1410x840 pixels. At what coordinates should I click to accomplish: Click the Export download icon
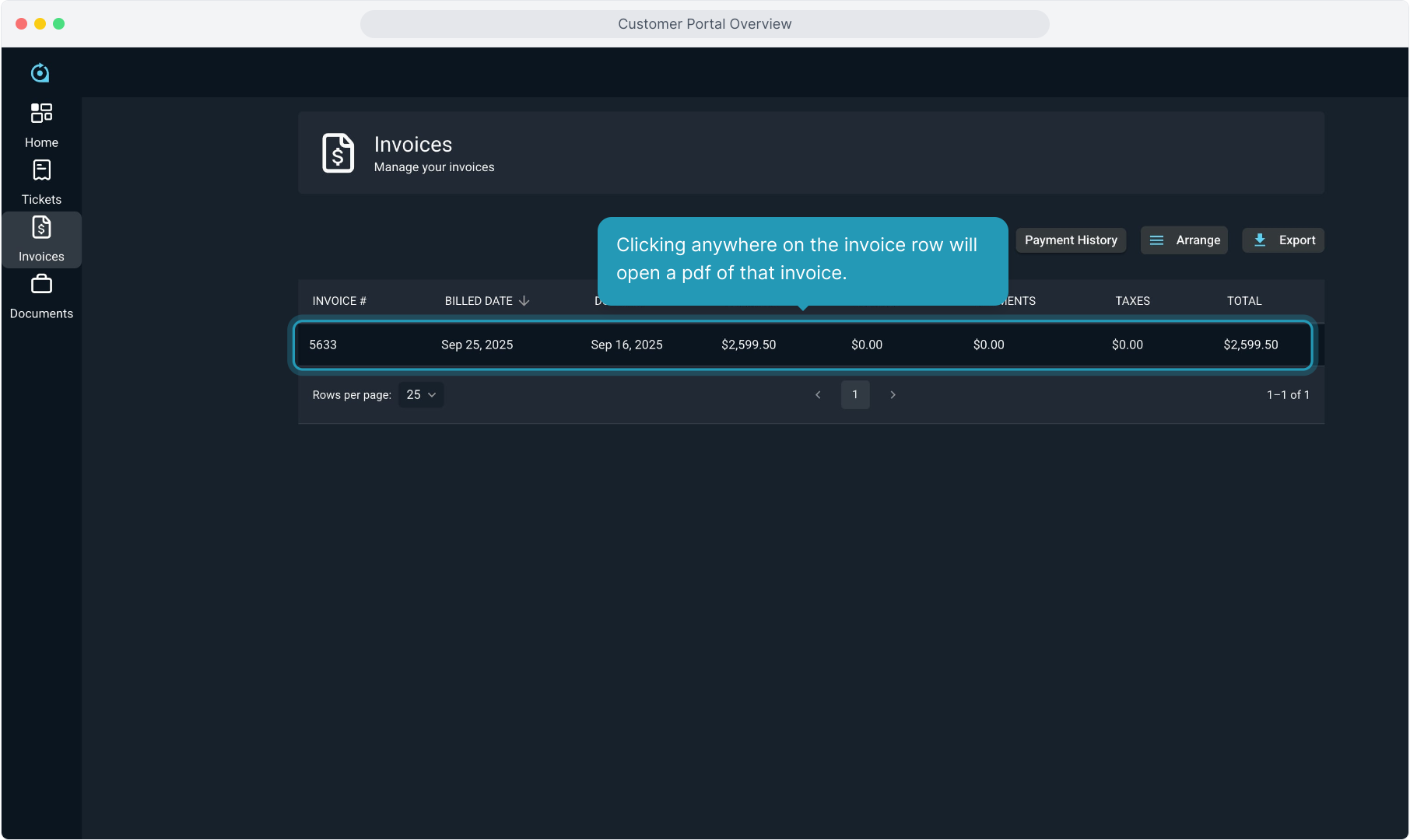(1260, 240)
